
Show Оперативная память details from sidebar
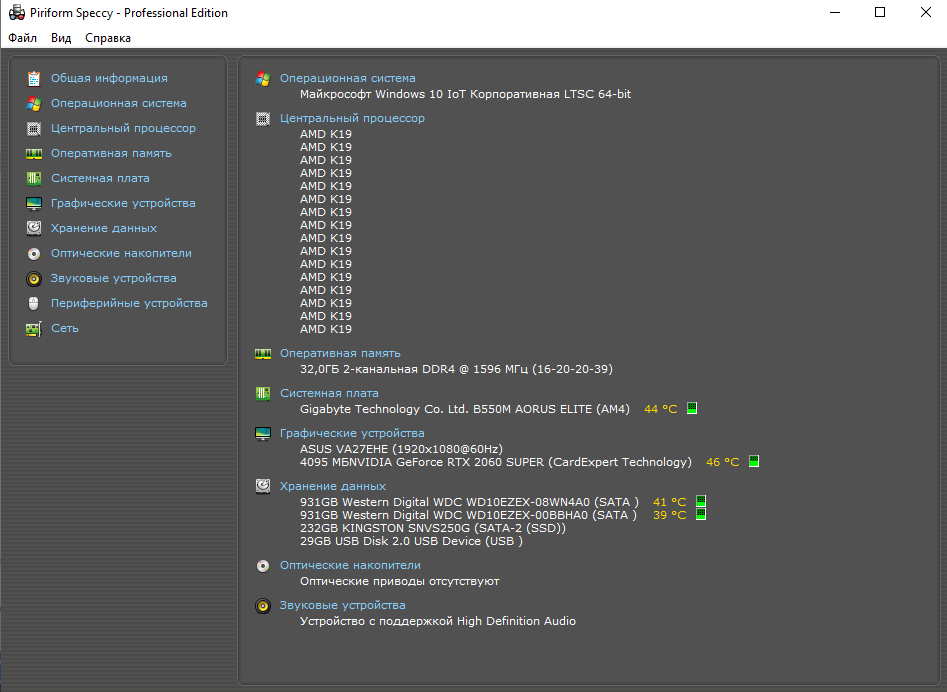tap(111, 153)
